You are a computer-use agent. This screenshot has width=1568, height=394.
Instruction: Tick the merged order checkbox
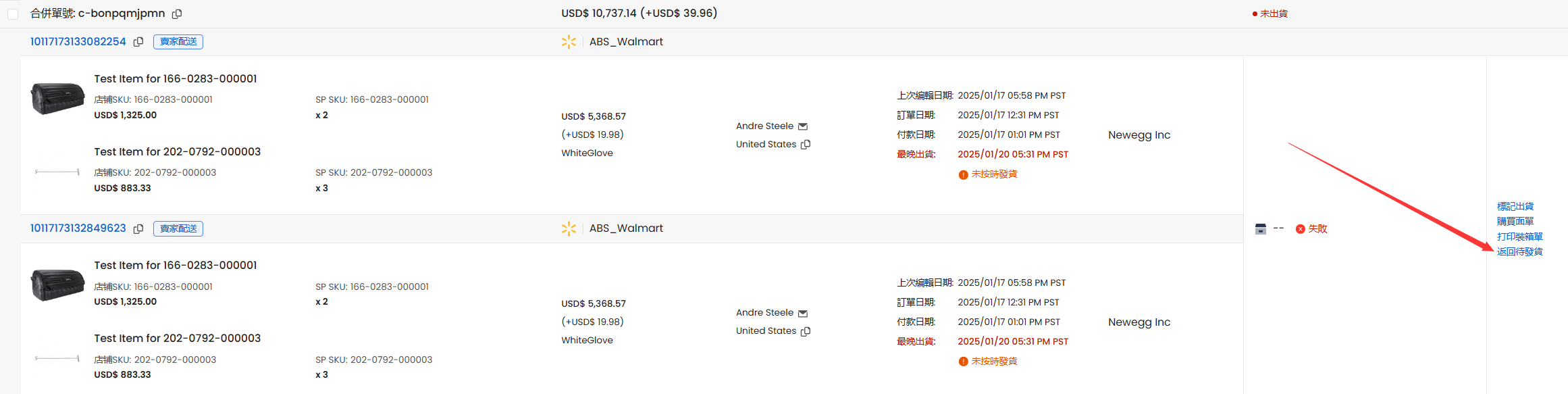[13, 14]
